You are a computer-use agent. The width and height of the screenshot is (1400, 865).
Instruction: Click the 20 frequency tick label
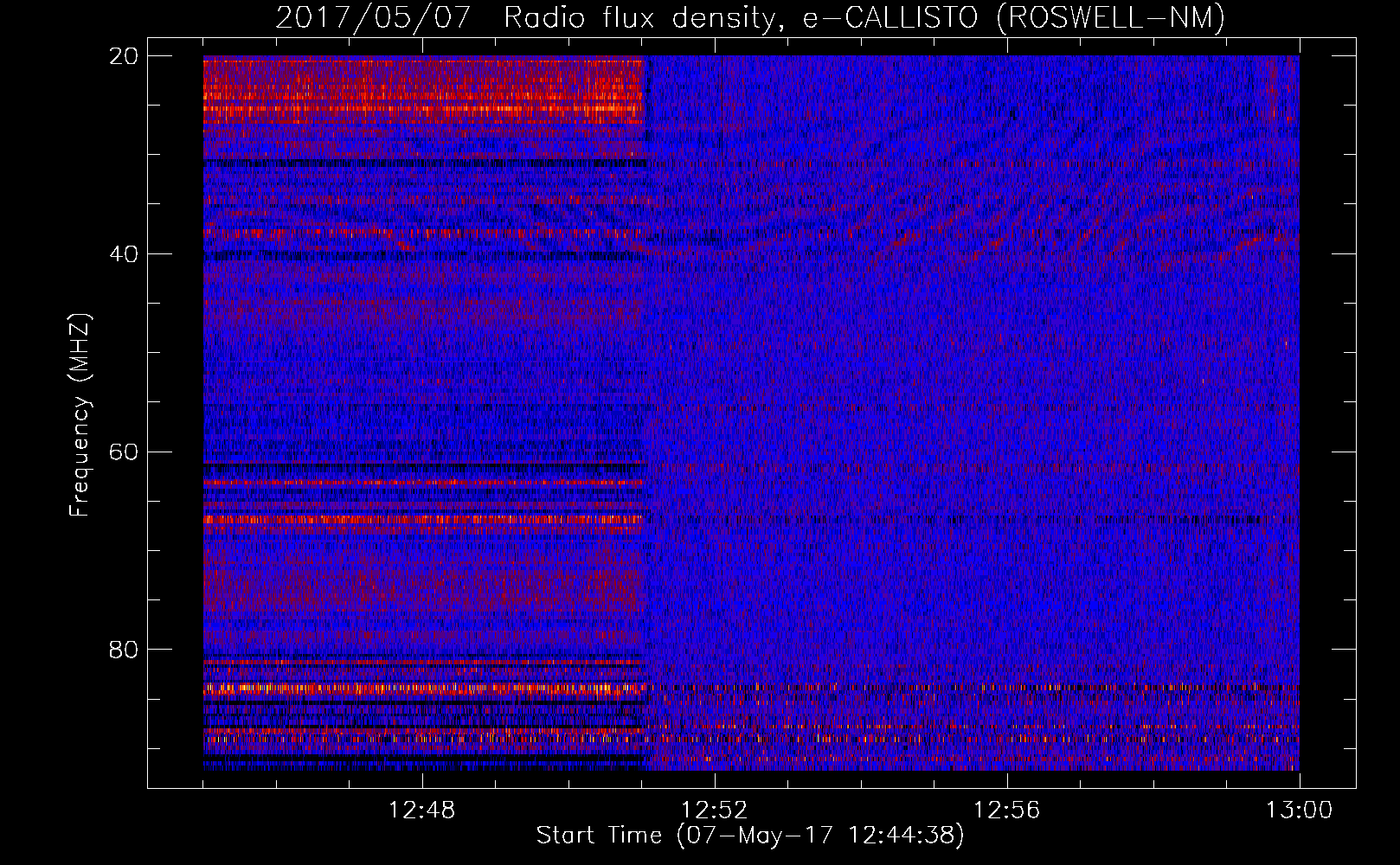123,56
